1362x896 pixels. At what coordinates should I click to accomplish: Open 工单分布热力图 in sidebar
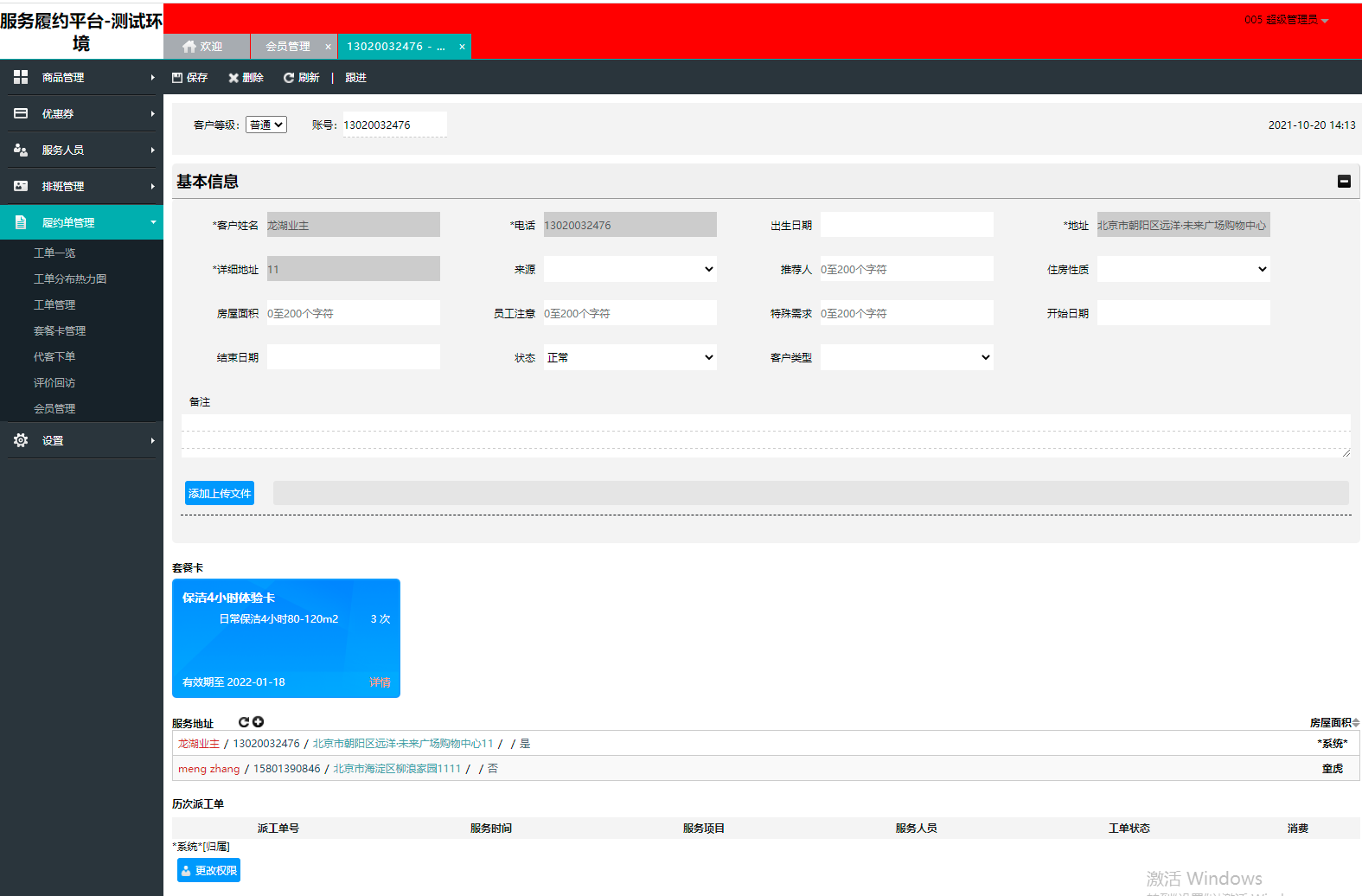coord(70,278)
